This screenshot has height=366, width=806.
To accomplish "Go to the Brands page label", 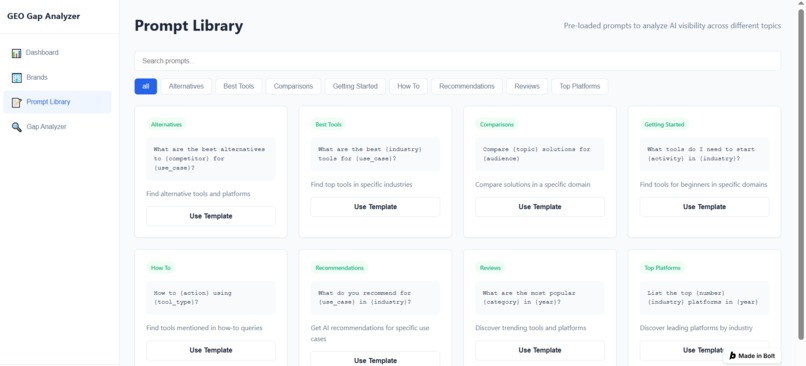I will tap(37, 77).
